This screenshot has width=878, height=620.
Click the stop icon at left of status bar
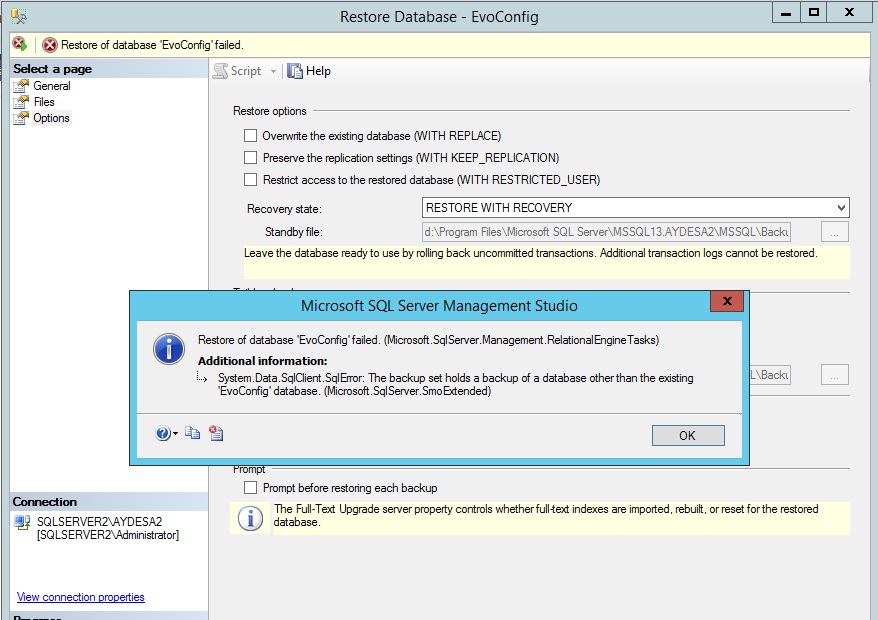click(20, 44)
